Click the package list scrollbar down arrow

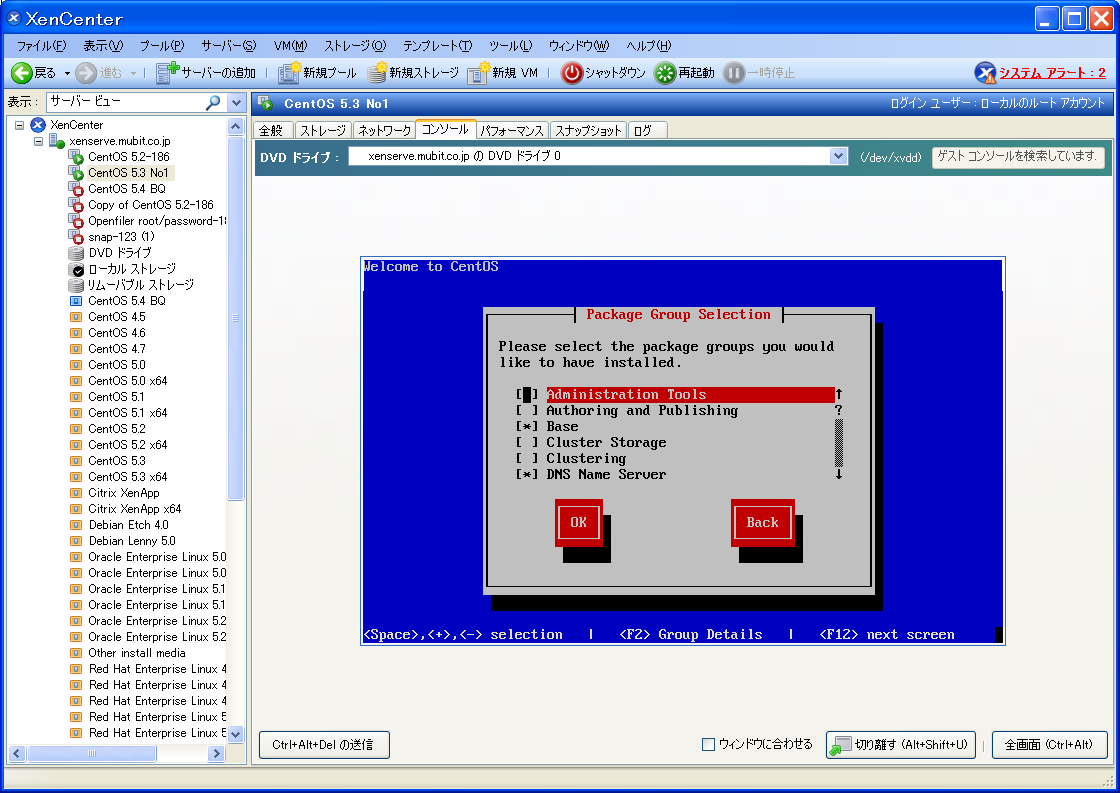[839, 474]
